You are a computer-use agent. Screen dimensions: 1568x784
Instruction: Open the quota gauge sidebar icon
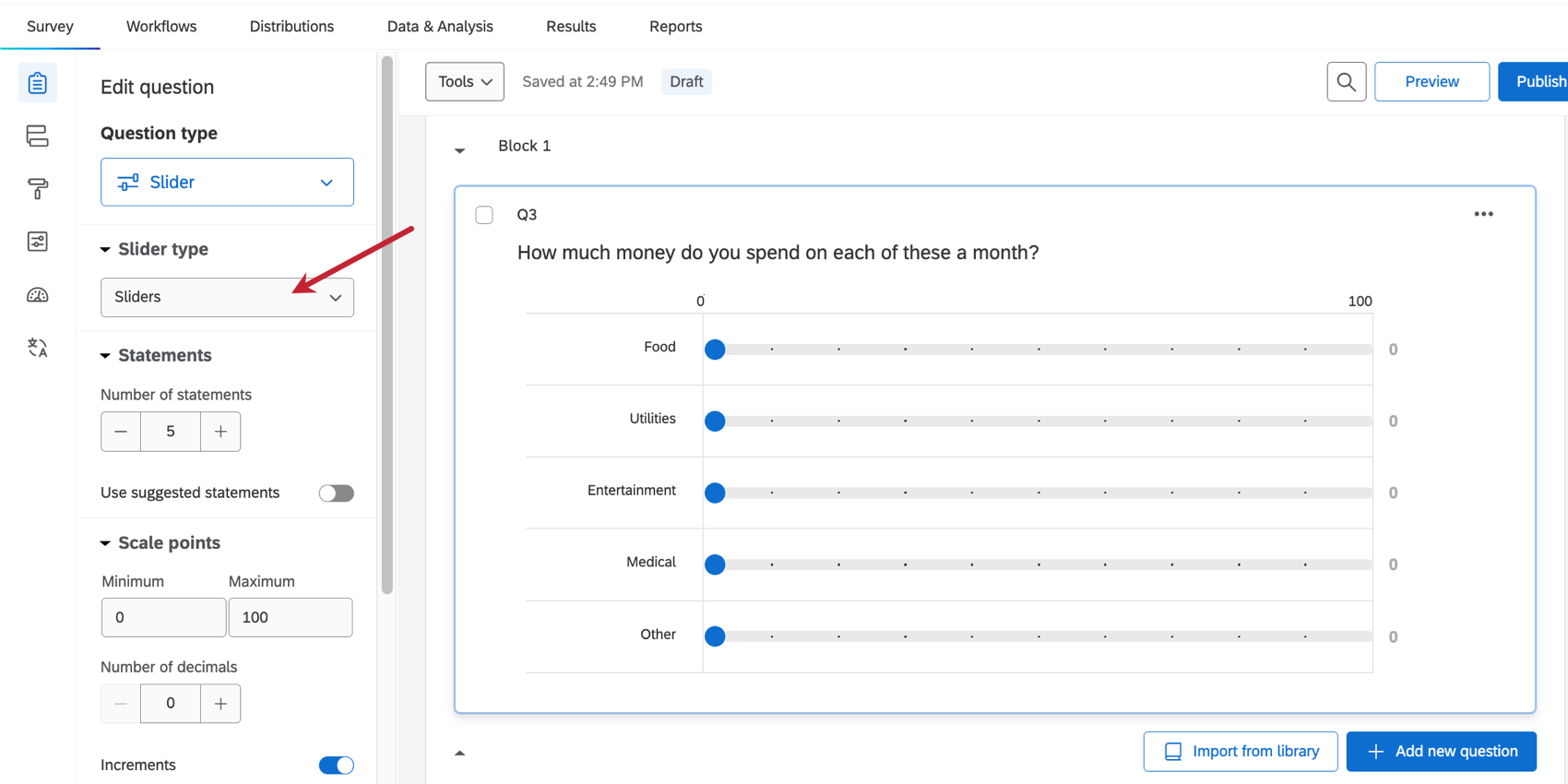pos(38,295)
